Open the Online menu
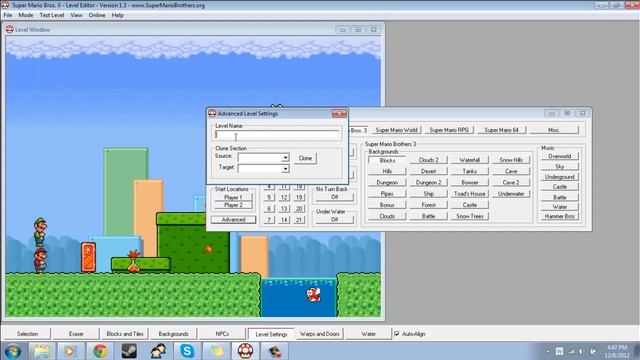 pyautogui.click(x=97, y=15)
